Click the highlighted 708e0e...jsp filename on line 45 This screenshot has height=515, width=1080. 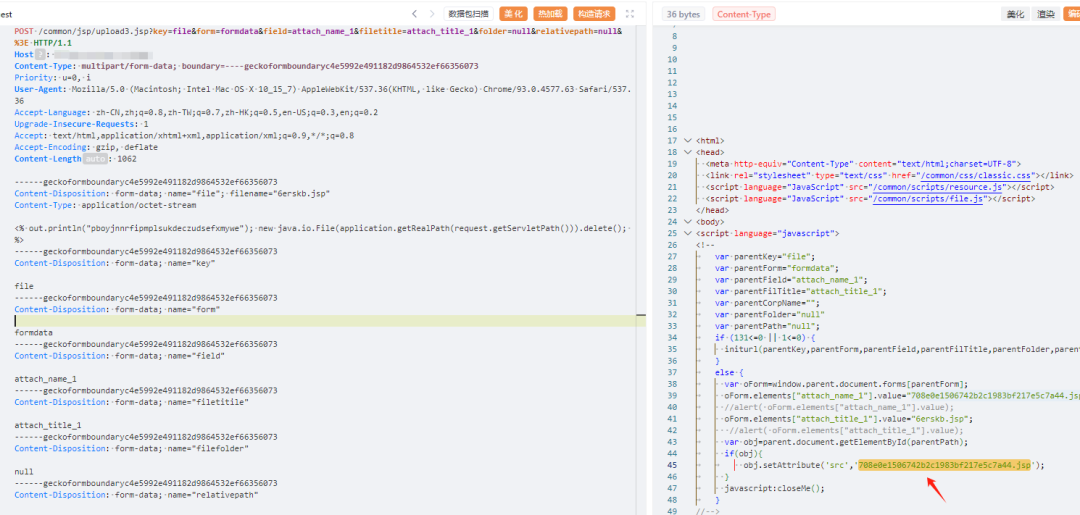click(944, 465)
